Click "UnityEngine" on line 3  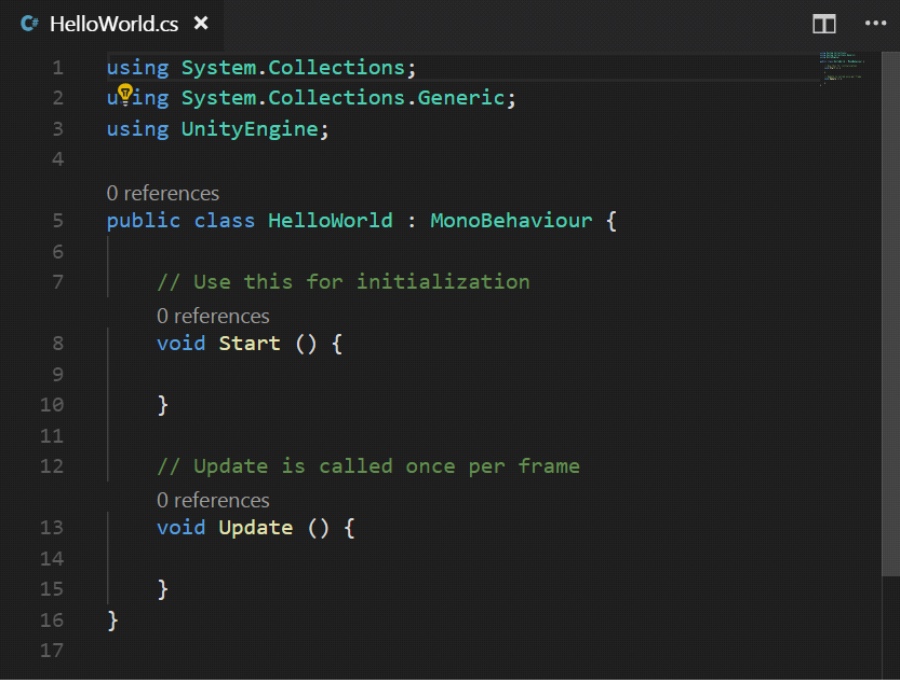[250, 129]
